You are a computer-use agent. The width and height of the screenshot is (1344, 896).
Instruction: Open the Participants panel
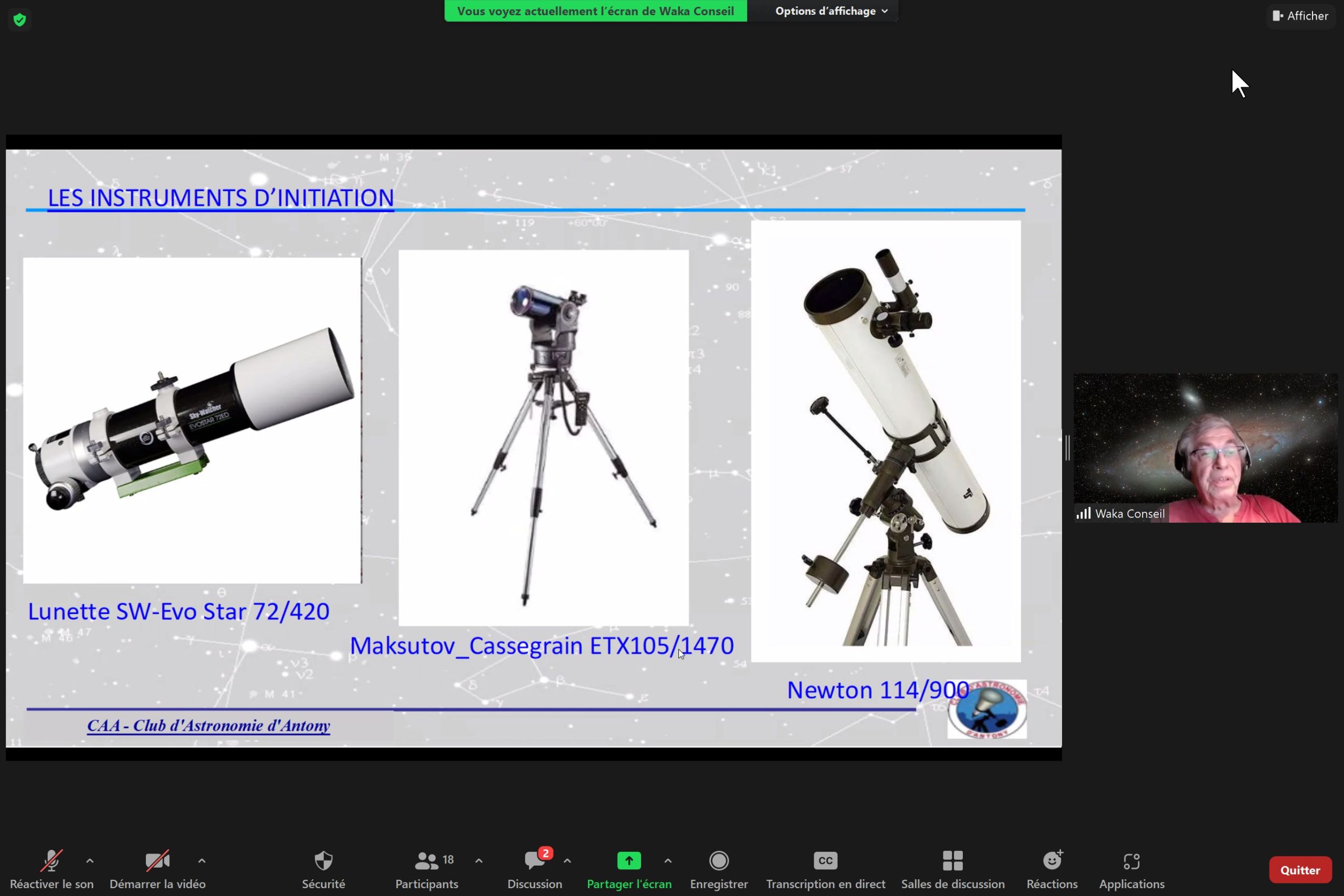coord(426,869)
